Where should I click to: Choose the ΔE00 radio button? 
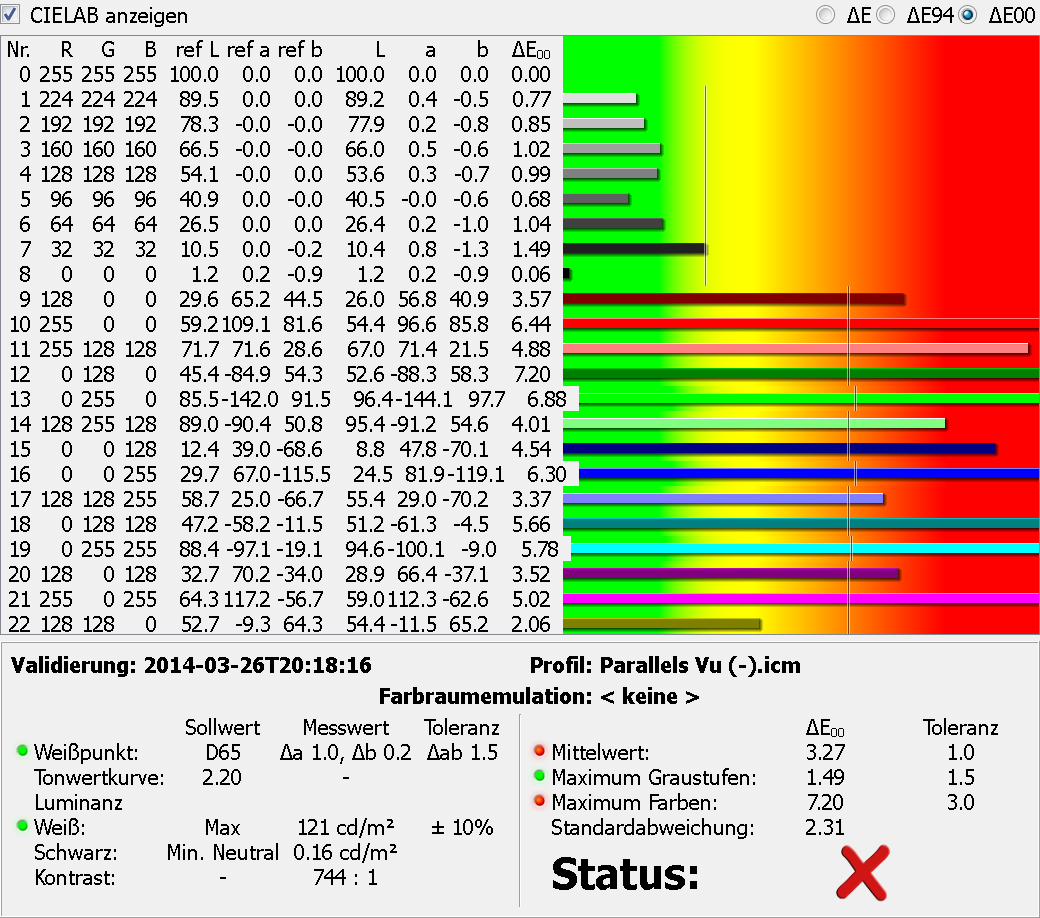[x=967, y=15]
